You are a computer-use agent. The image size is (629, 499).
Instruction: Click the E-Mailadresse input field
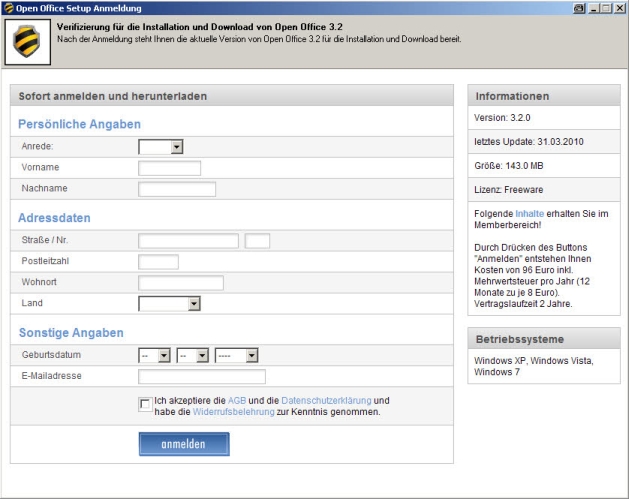(x=202, y=377)
